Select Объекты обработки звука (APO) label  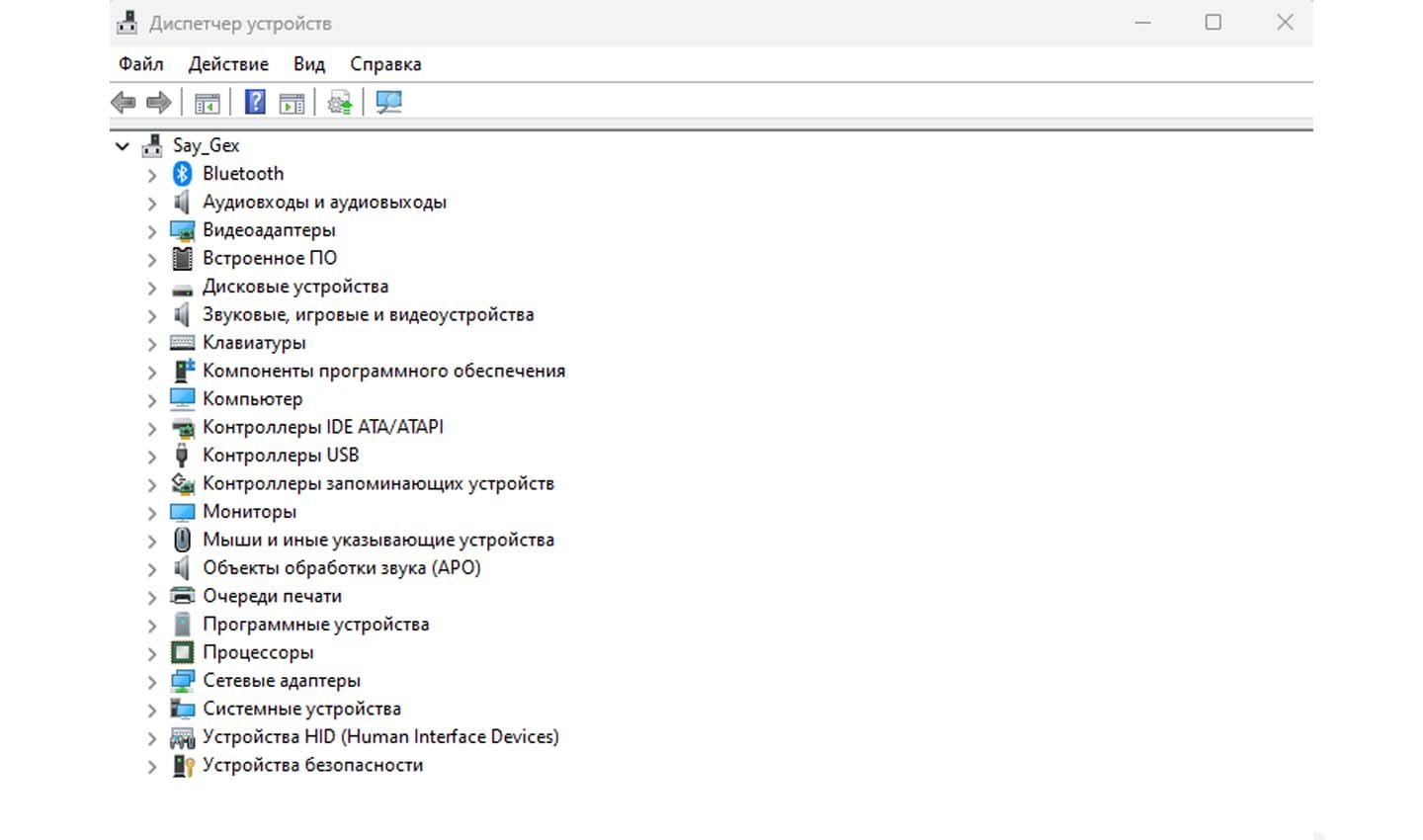(342, 568)
